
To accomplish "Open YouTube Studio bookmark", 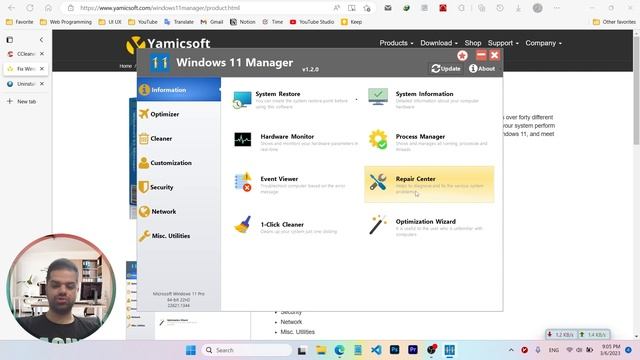I will tap(312, 22).
